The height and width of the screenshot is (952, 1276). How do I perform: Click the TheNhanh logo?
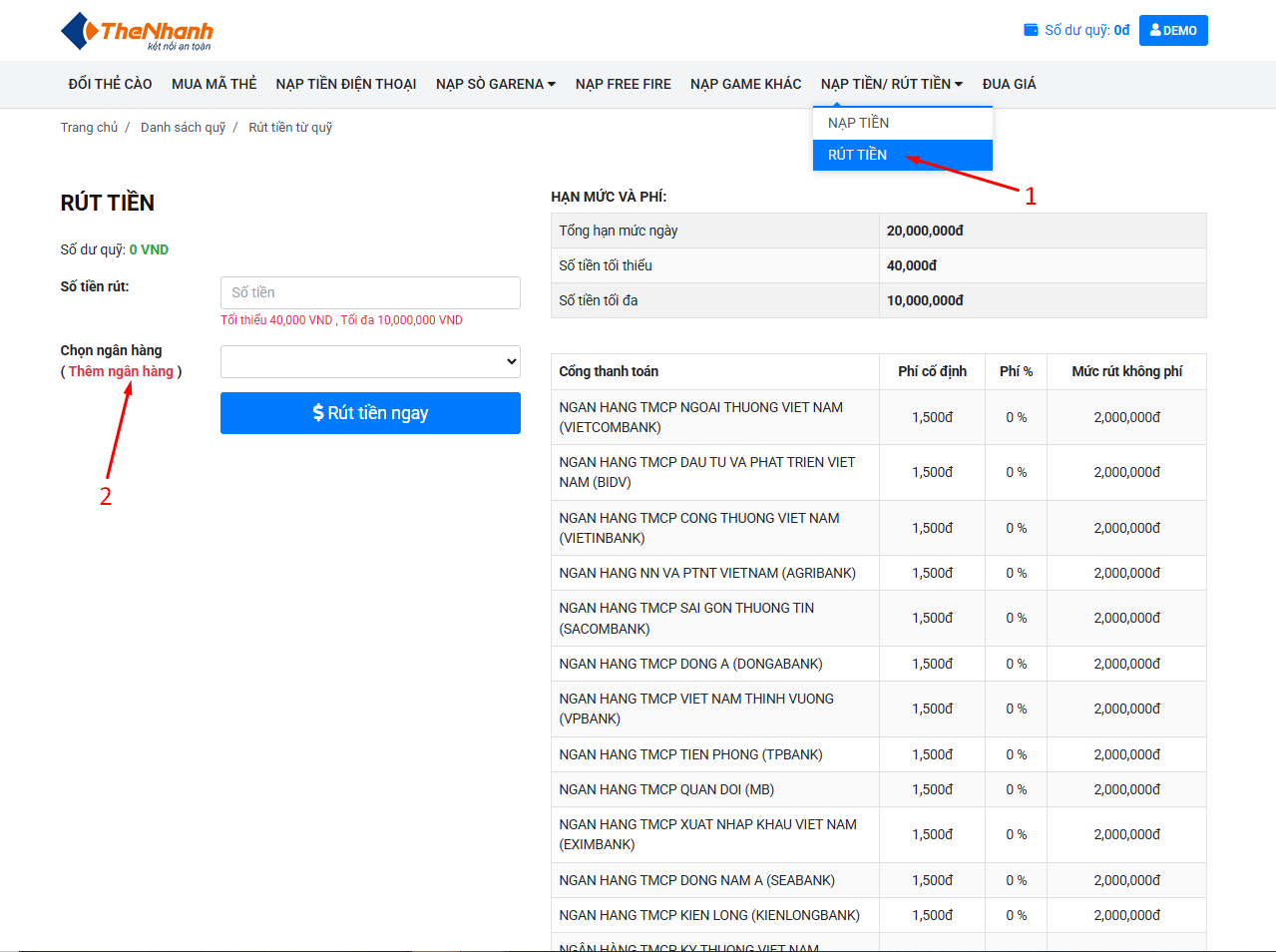137,31
